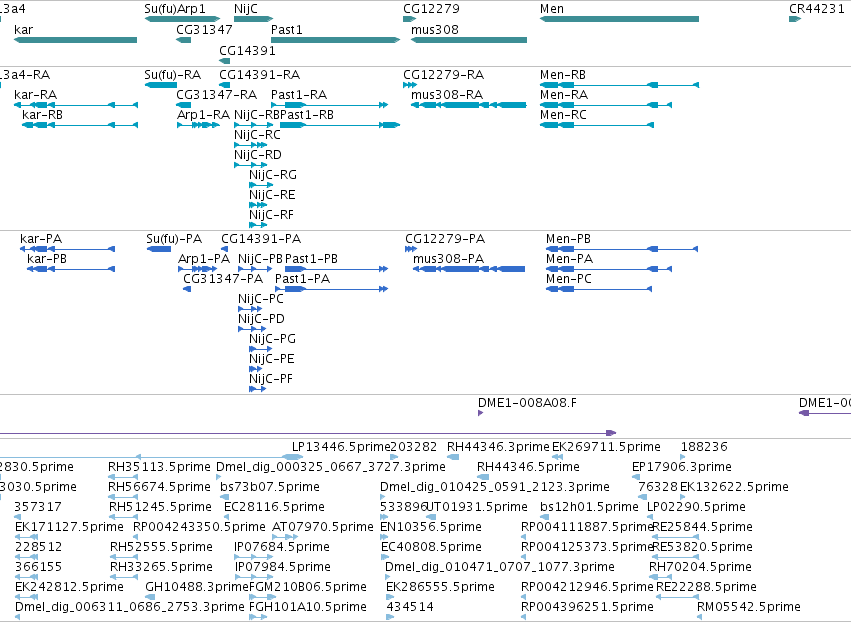
Task: Click the Su(fu) gene label
Action: (x=161, y=9)
